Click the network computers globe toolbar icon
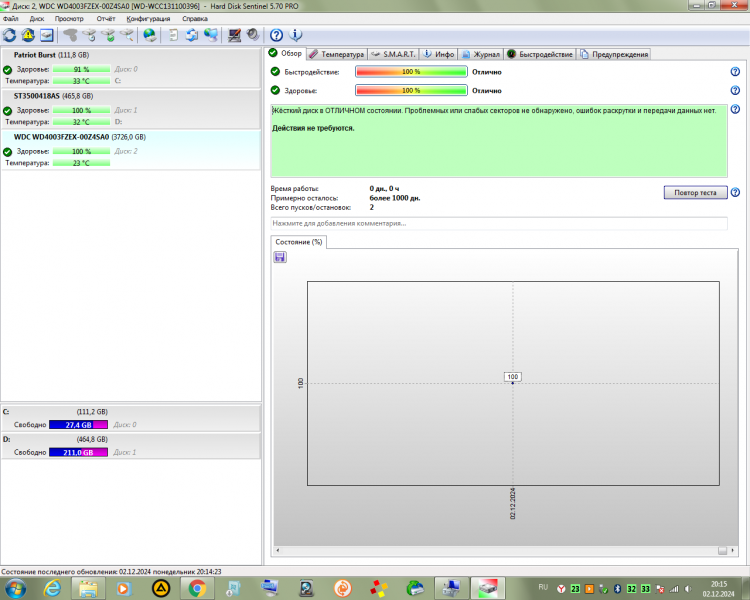The width and height of the screenshot is (750, 600). pos(211,35)
